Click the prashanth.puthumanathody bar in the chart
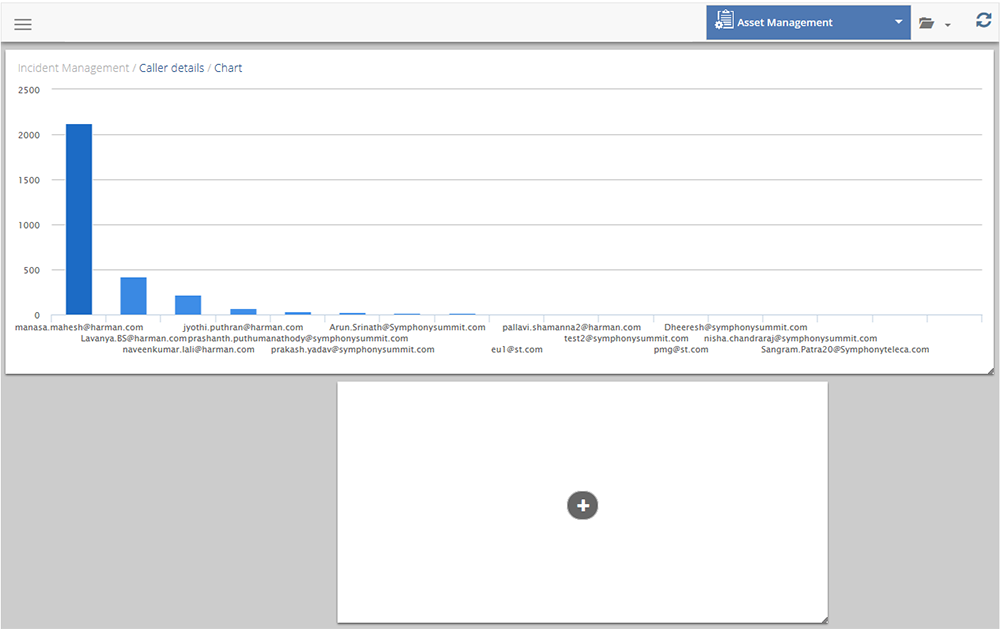Image resolution: width=1000 pixels, height=629 pixels. point(298,313)
